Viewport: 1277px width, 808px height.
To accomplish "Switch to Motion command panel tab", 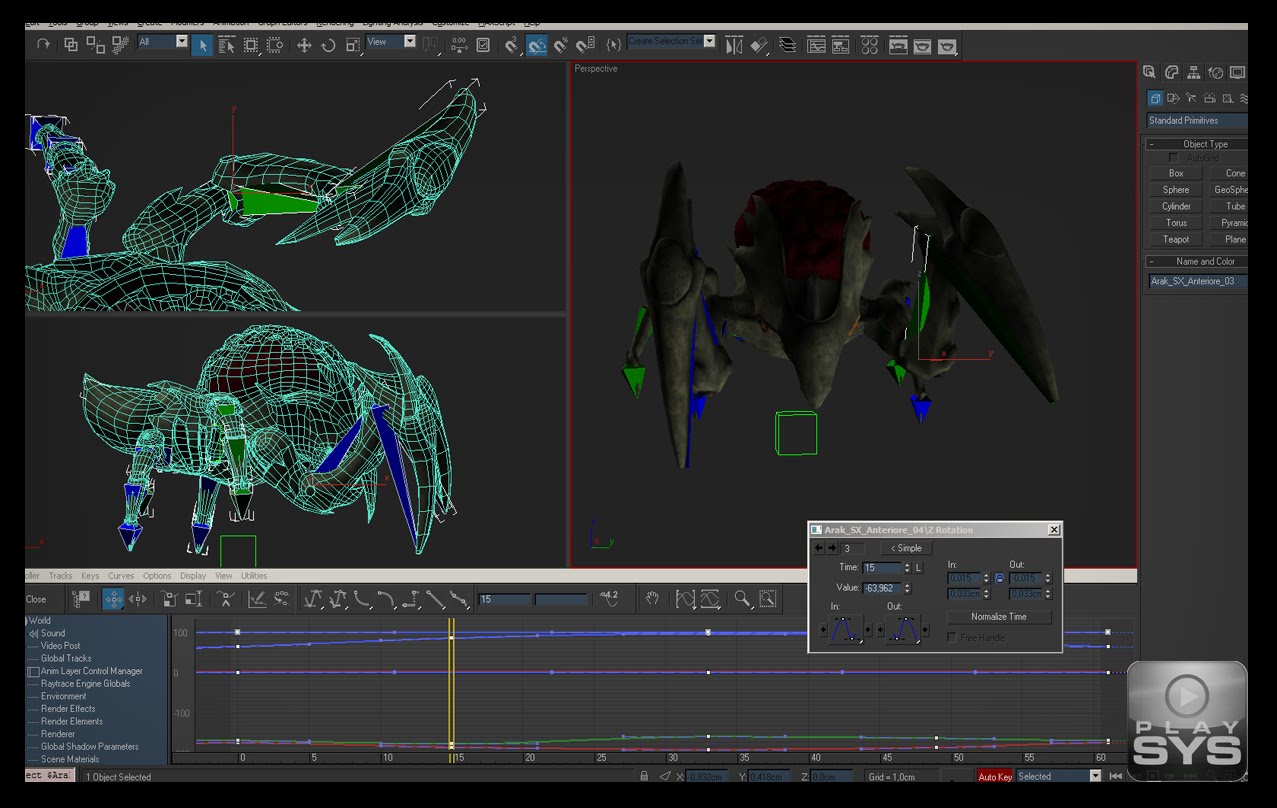I will coord(1215,72).
